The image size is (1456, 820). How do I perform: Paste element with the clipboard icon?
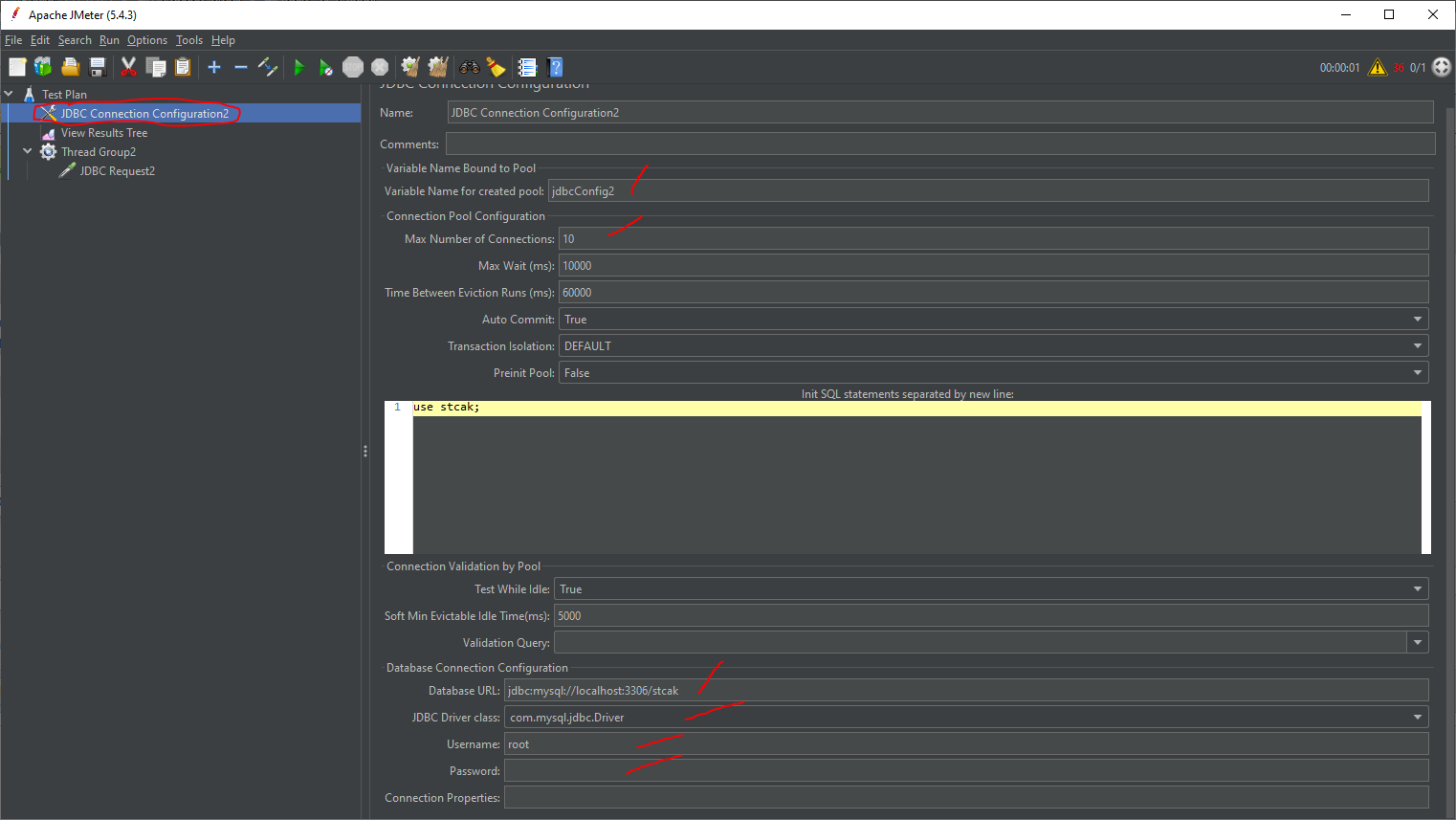coord(183,67)
